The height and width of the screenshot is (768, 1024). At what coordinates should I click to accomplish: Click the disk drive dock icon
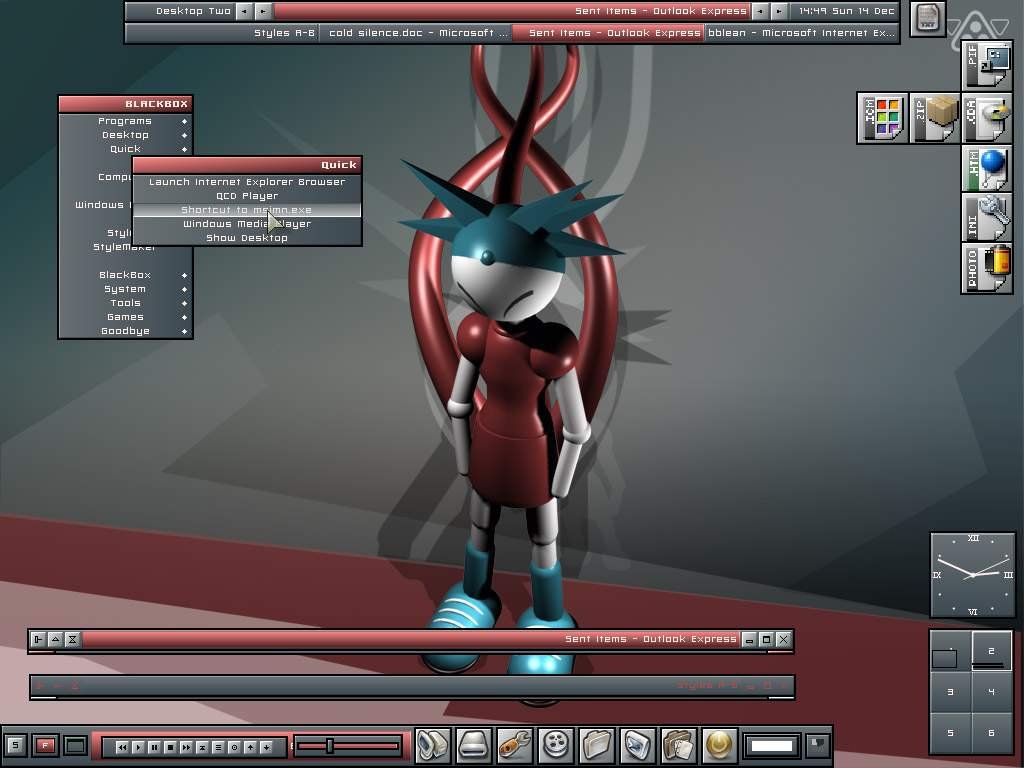(474, 745)
